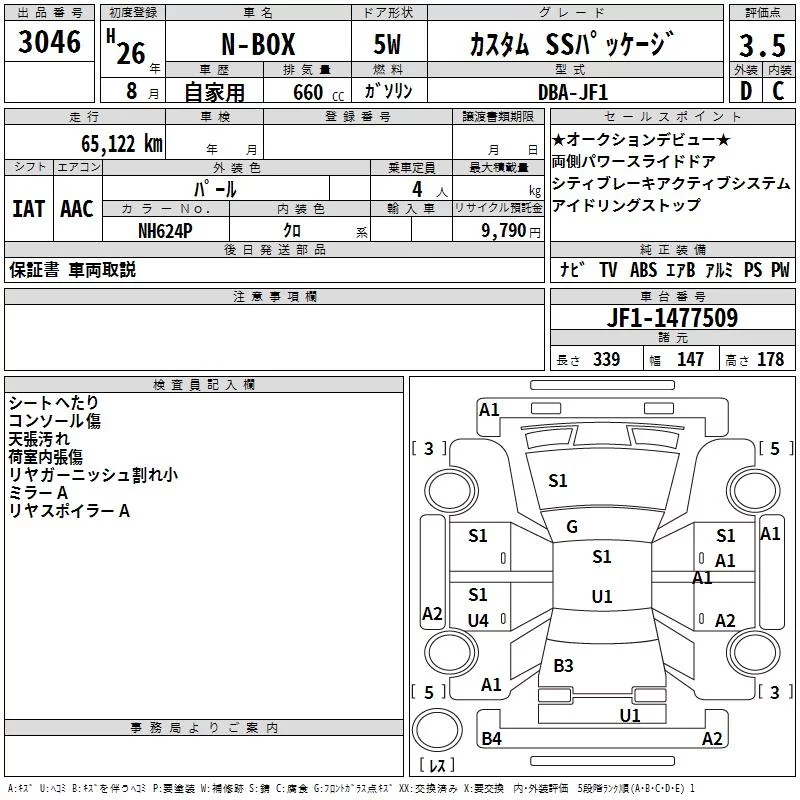Select the displacement value 660 cc

point(318,92)
